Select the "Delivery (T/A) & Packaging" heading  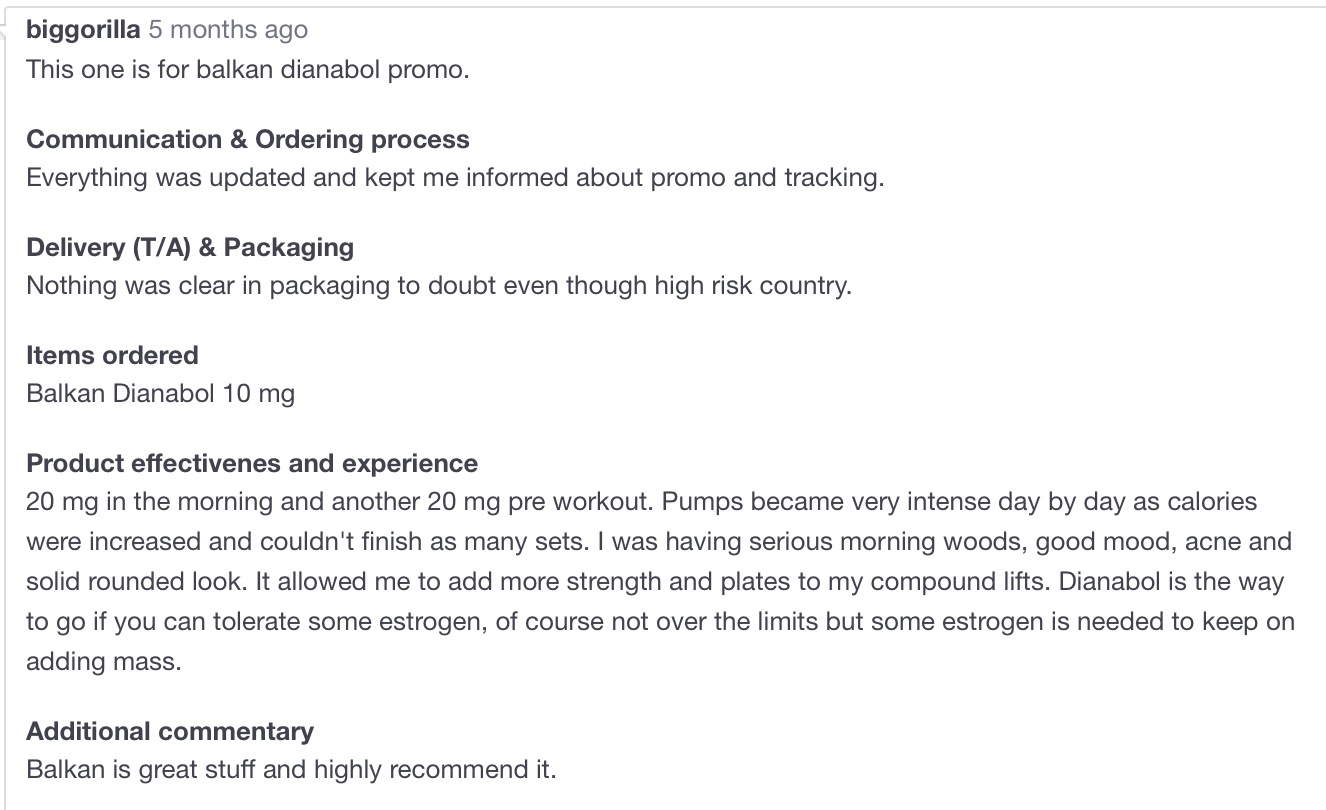tap(190, 247)
